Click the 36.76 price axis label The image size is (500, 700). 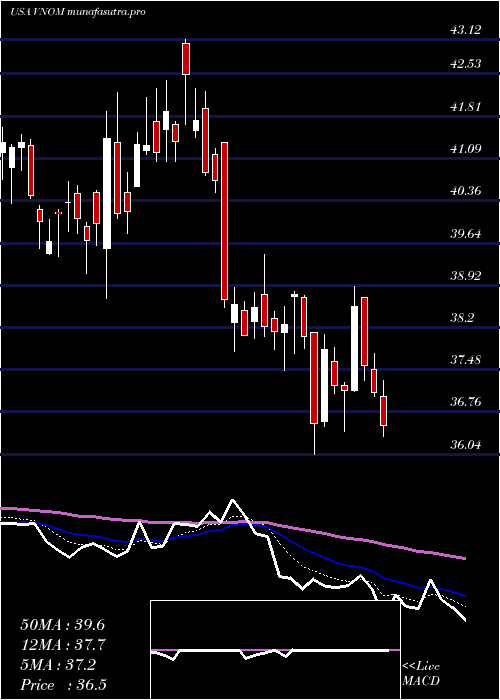[x=466, y=402]
